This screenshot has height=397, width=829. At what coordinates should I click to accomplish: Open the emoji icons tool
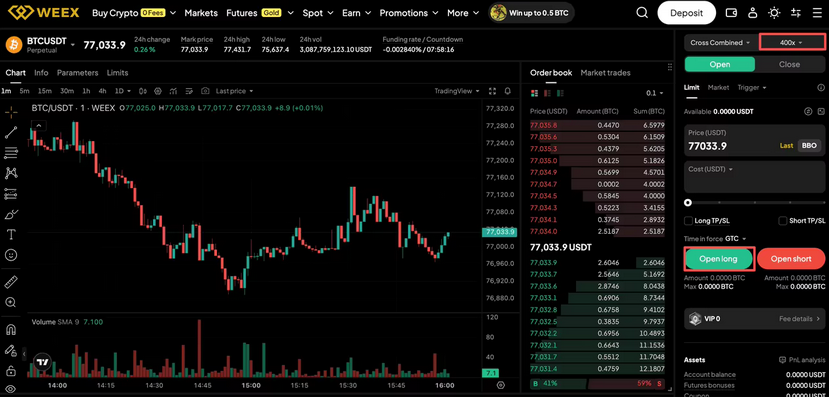tap(11, 255)
